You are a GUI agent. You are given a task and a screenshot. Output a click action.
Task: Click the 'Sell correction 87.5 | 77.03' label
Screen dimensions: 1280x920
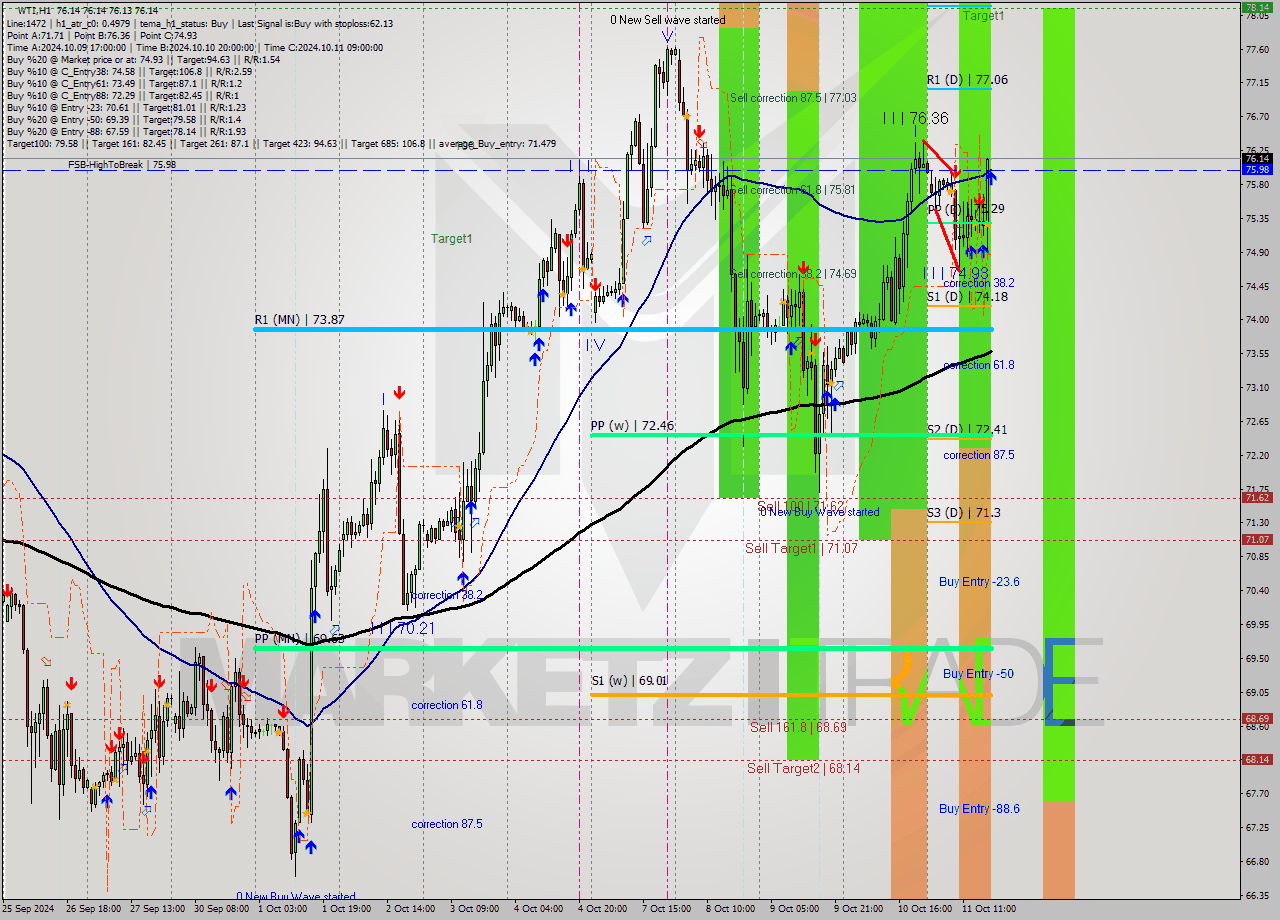coord(793,98)
